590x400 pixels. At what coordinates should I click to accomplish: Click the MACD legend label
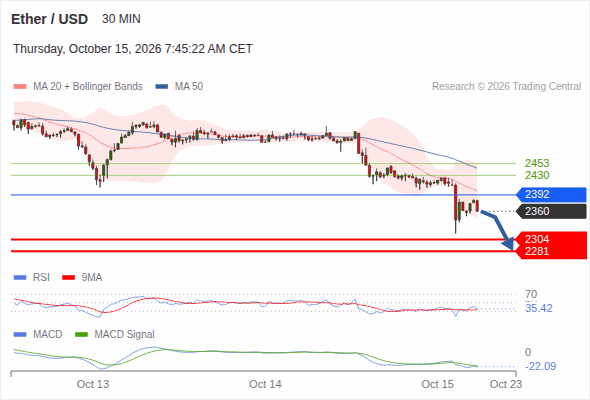point(48,335)
